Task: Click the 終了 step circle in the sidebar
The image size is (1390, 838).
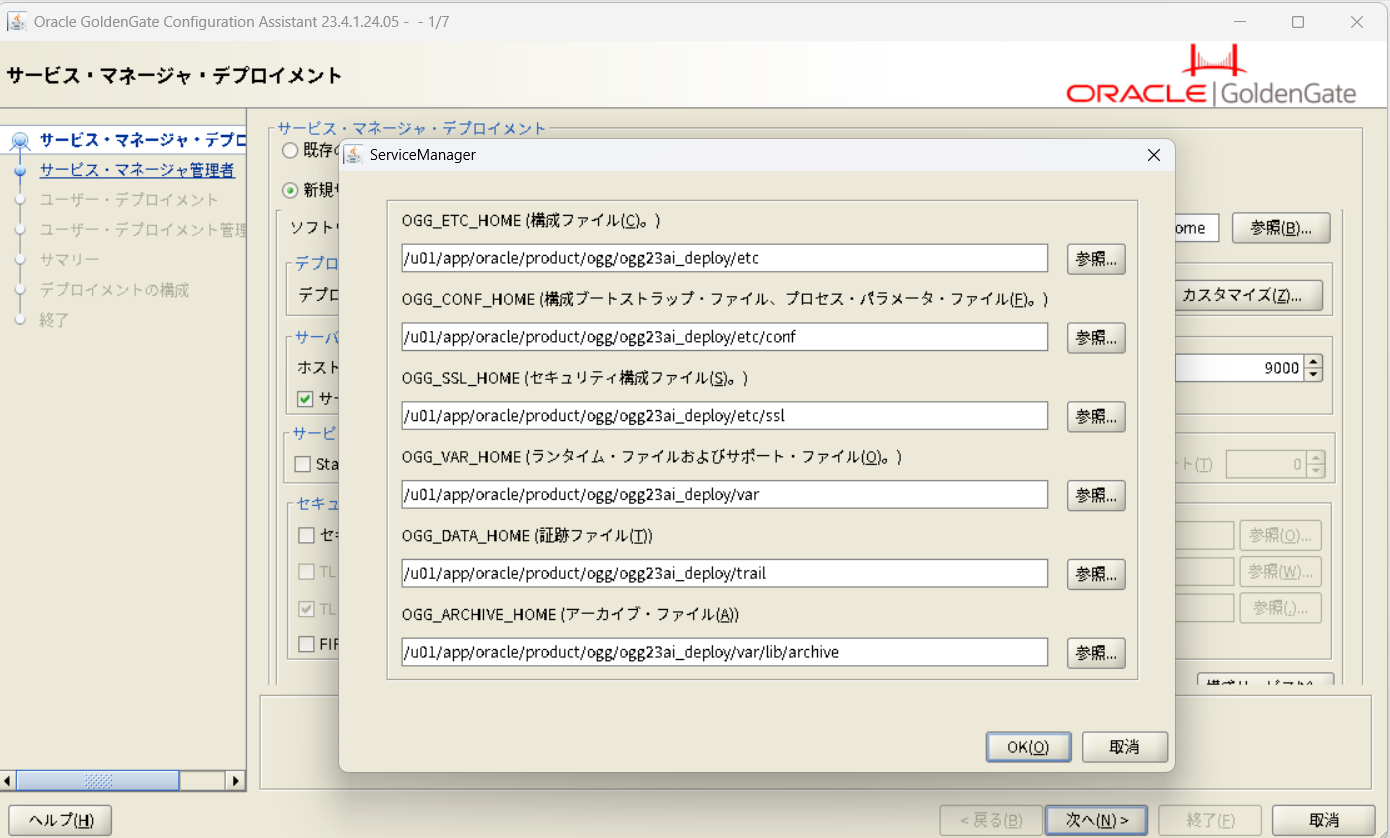Action: pos(20,320)
